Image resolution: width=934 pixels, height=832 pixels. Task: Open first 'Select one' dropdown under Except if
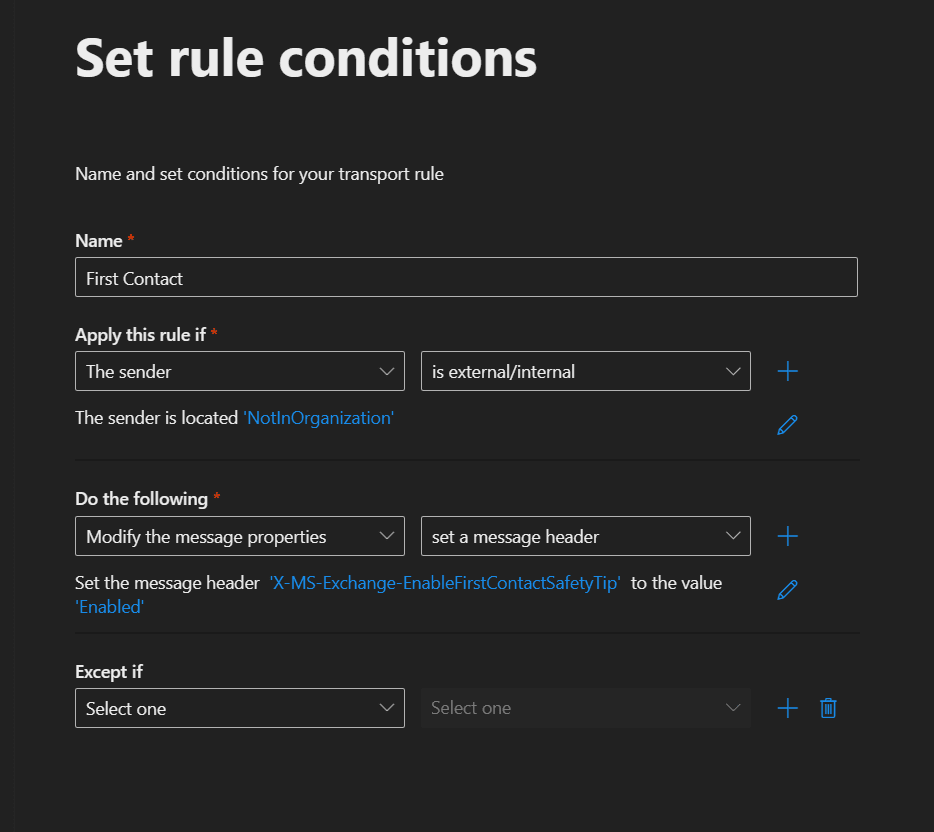click(x=239, y=708)
